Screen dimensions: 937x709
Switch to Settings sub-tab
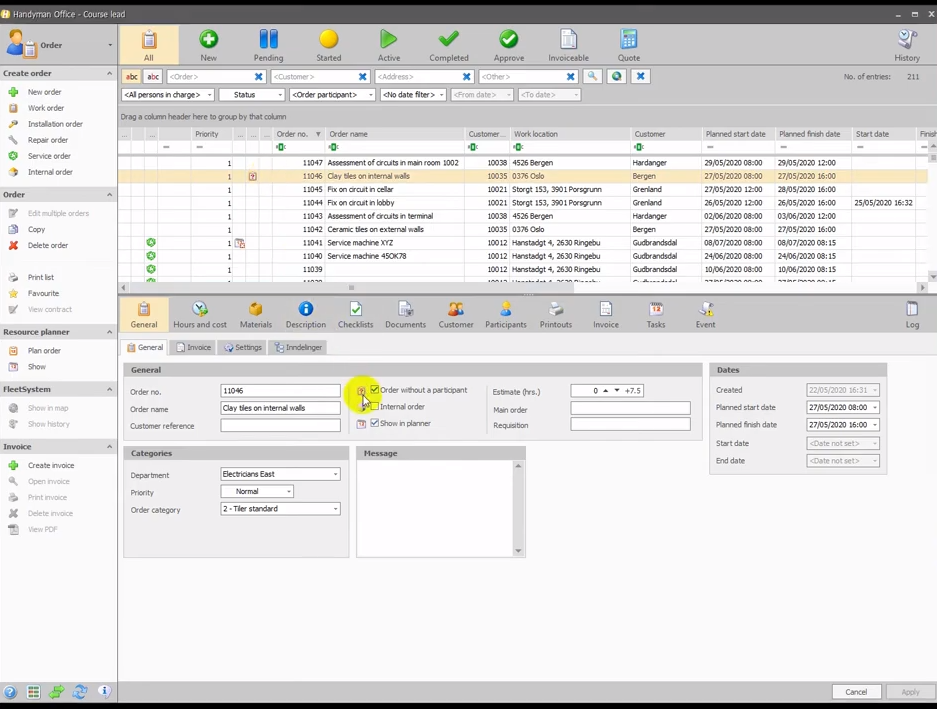point(243,347)
